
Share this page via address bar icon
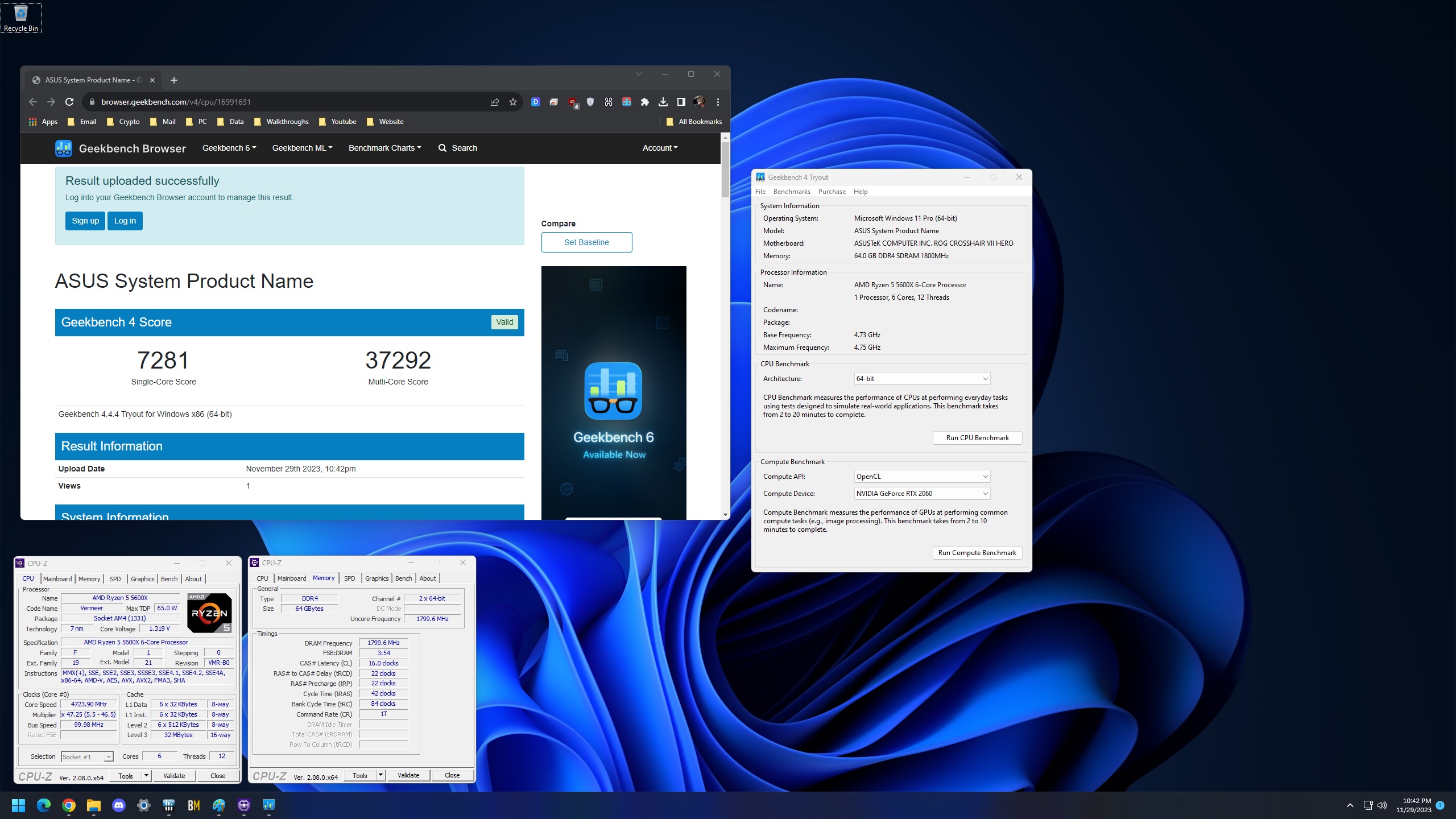495,102
